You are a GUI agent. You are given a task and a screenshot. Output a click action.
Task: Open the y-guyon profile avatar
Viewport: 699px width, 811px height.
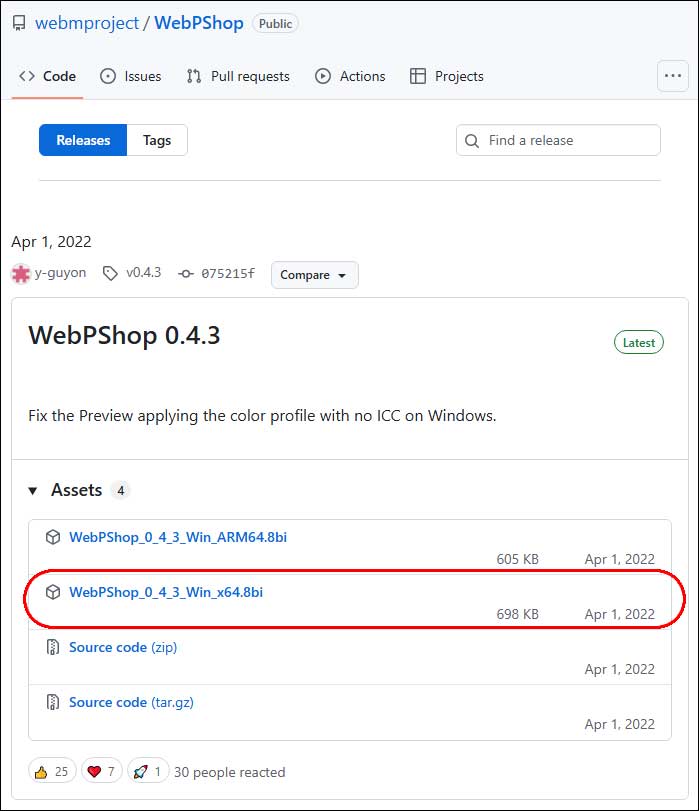20,274
